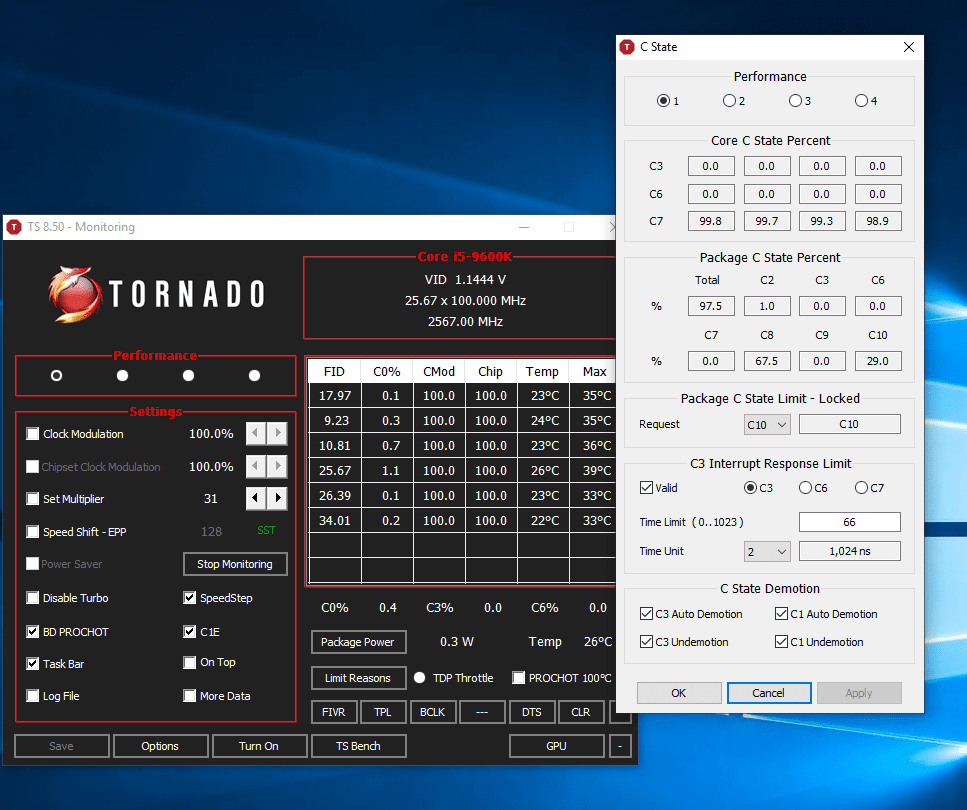Viewport: 967px width, 810px height.
Task: Click the DTS button
Action: click(532, 712)
